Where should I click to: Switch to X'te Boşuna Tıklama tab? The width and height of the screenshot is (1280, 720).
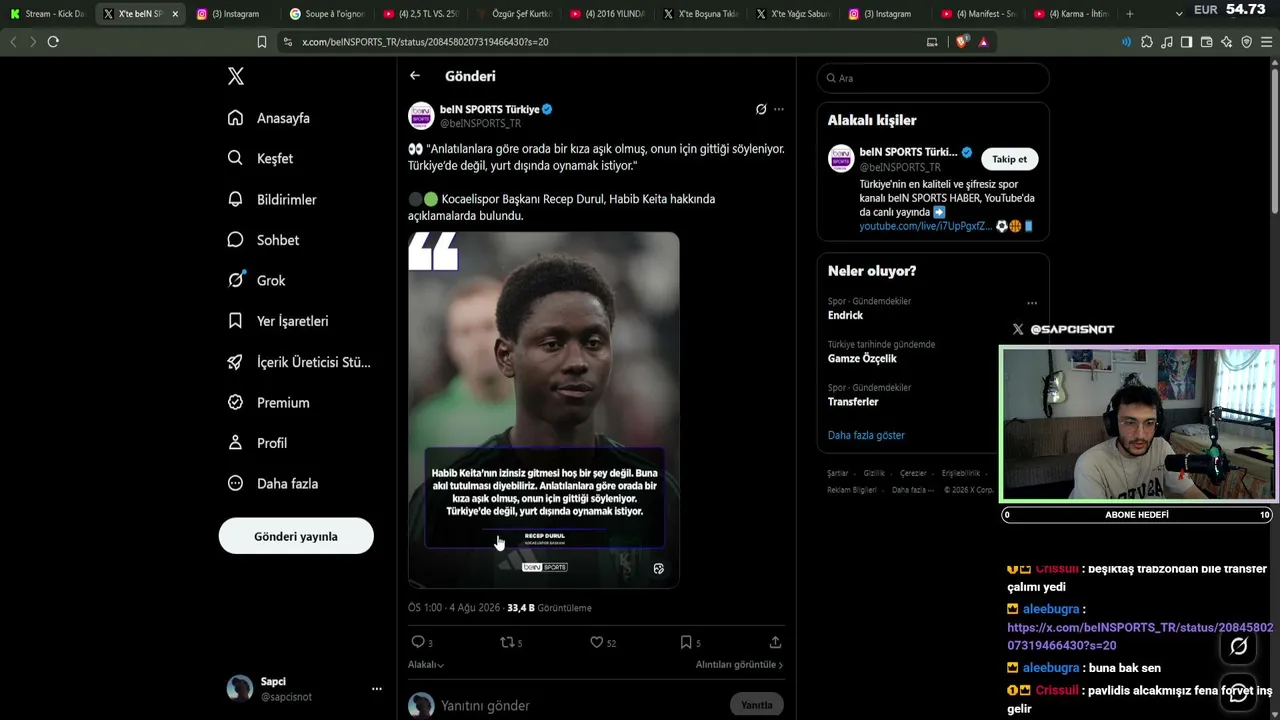pos(700,14)
